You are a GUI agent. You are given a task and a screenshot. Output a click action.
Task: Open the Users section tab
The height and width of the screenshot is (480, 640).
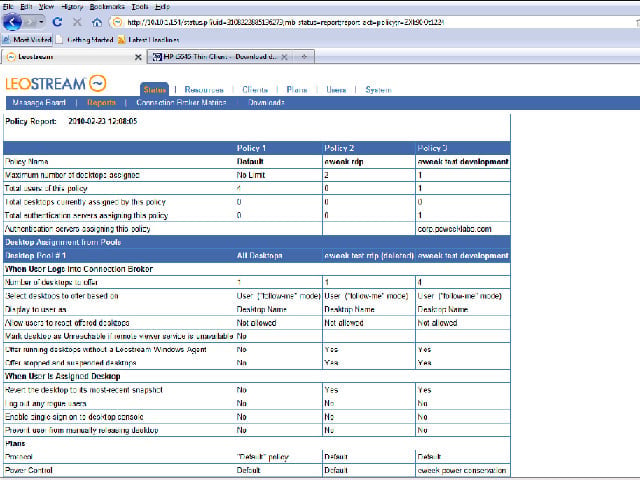336,90
